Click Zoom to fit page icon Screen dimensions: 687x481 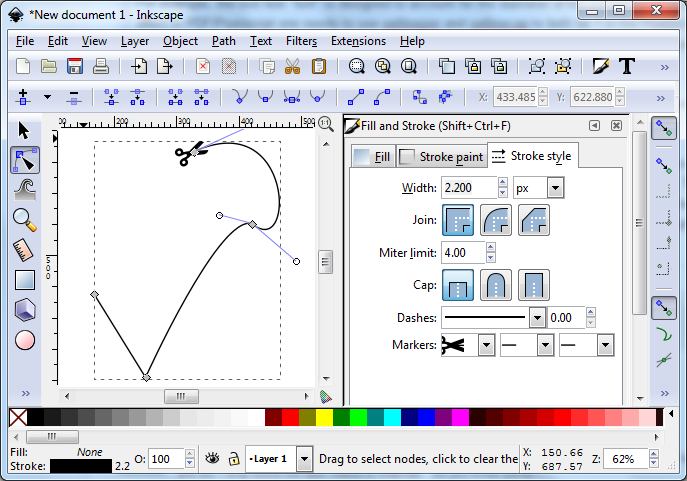click(409, 67)
